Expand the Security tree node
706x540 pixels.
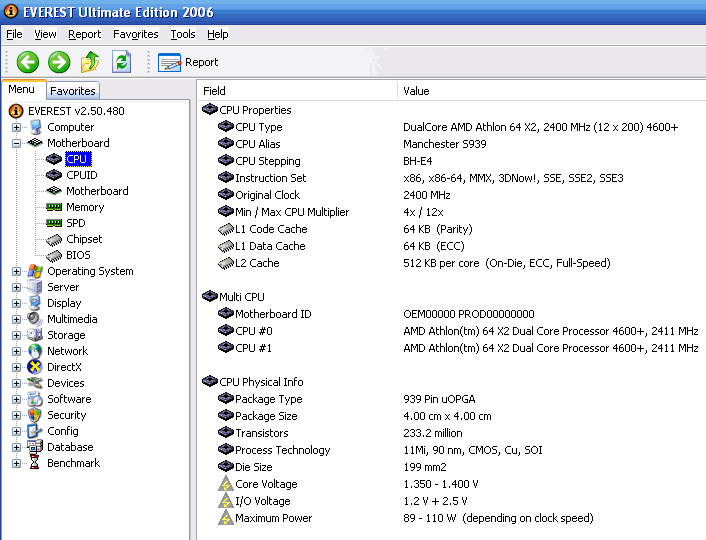[x=16, y=415]
